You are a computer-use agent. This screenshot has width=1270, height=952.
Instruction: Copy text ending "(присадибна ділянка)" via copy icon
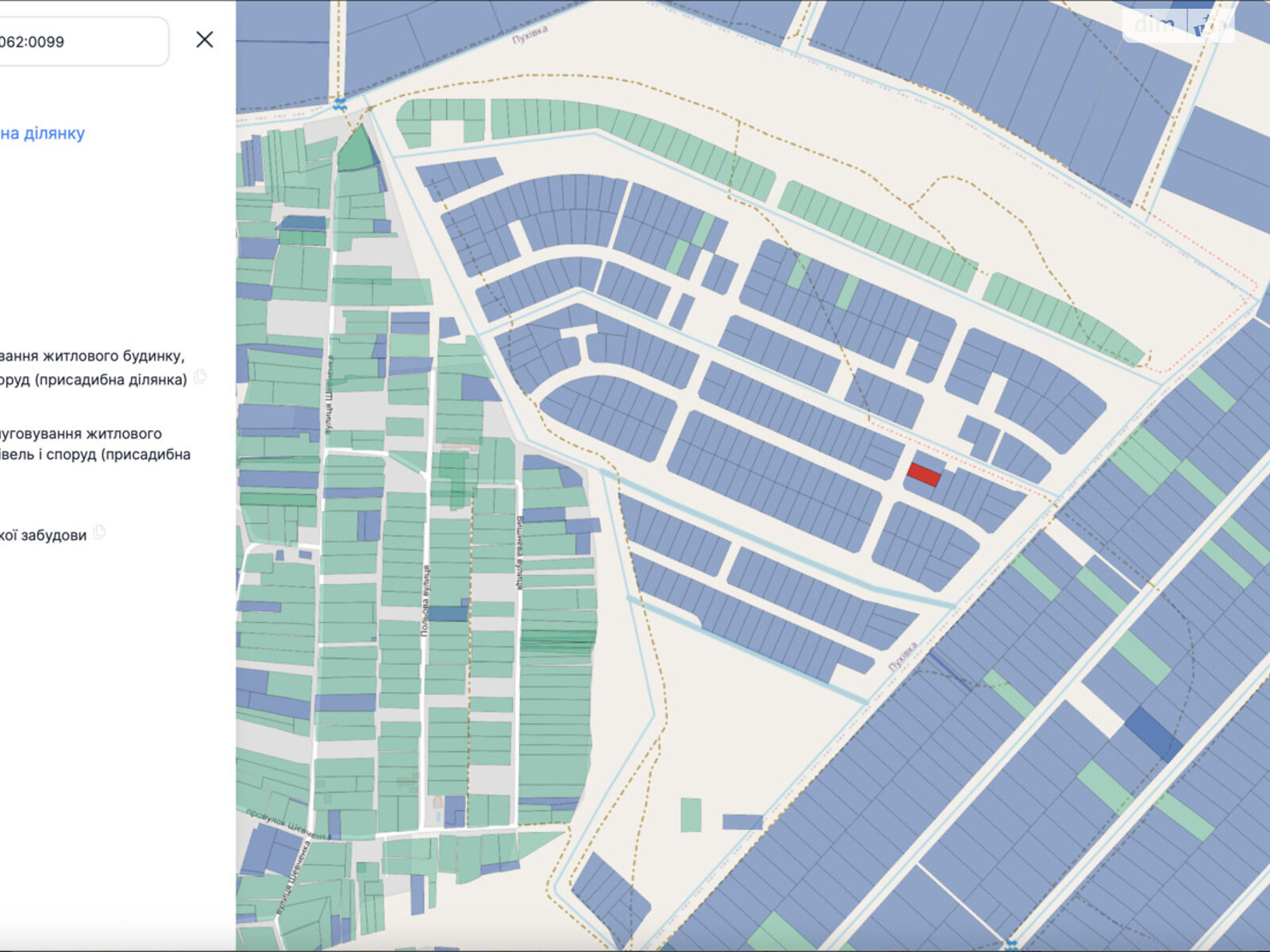[x=200, y=377]
